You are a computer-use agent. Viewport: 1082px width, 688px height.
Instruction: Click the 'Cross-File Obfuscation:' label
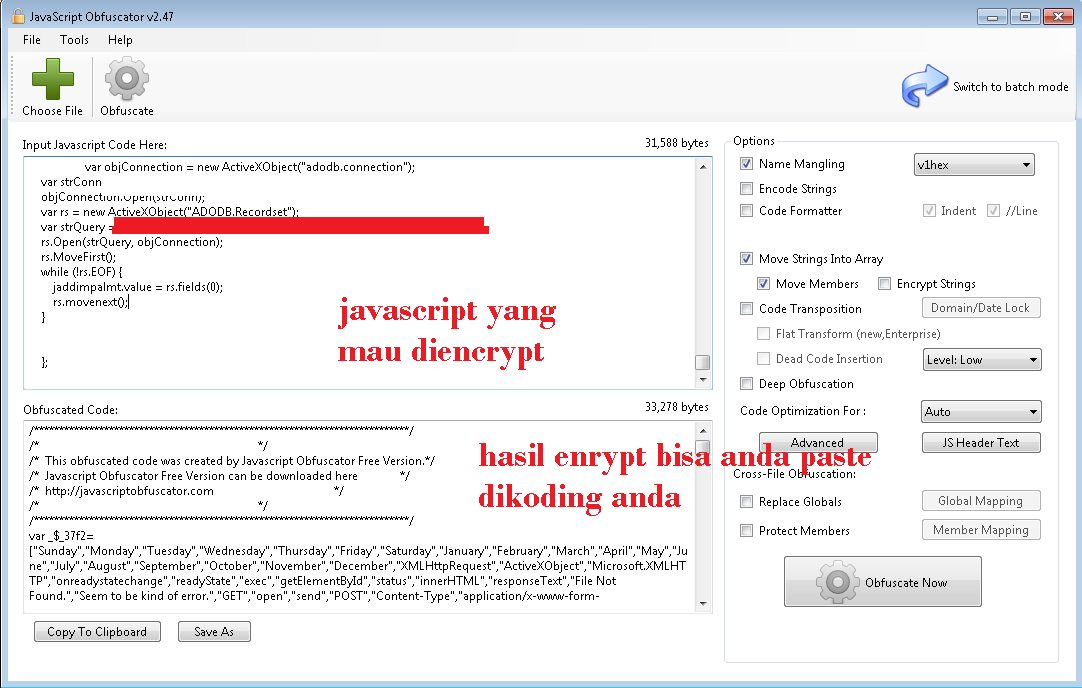[x=794, y=473]
